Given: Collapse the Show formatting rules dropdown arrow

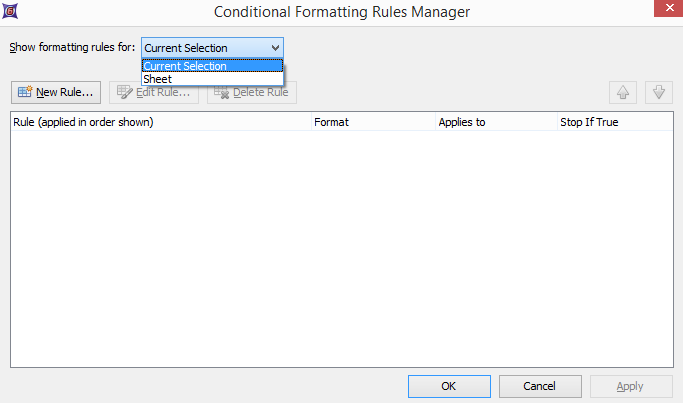Looking at the screenshot, I should (275, 47).
